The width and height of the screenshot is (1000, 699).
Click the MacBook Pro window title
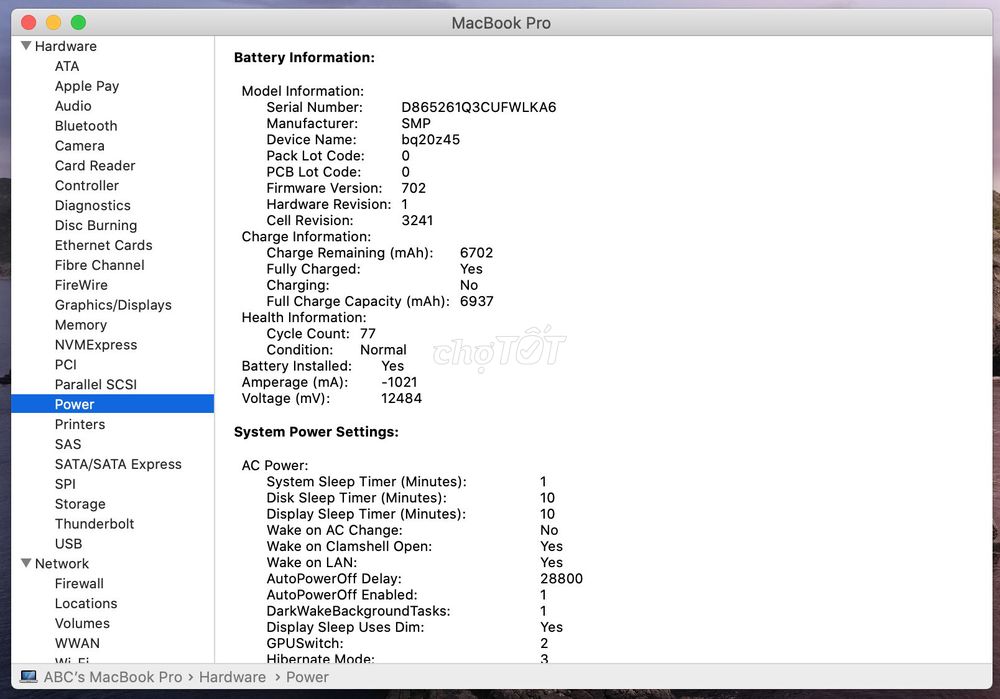click(x=501, y=23)
